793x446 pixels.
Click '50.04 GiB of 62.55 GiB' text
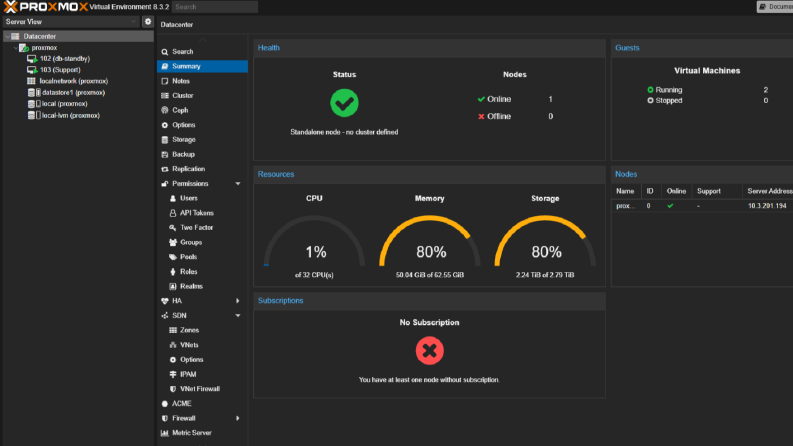click(x=429, y=275)
